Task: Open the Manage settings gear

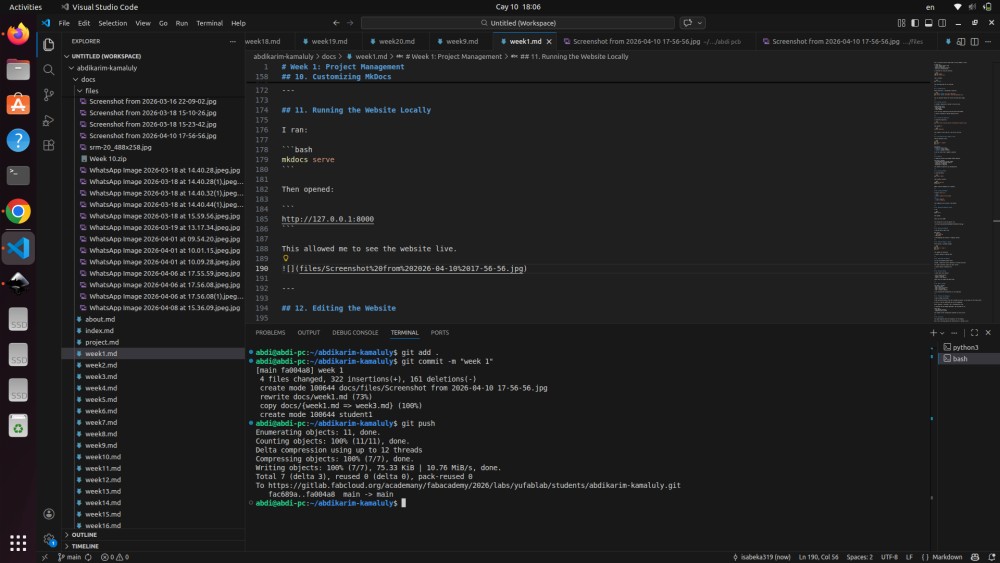Action: tap(48, 539)
